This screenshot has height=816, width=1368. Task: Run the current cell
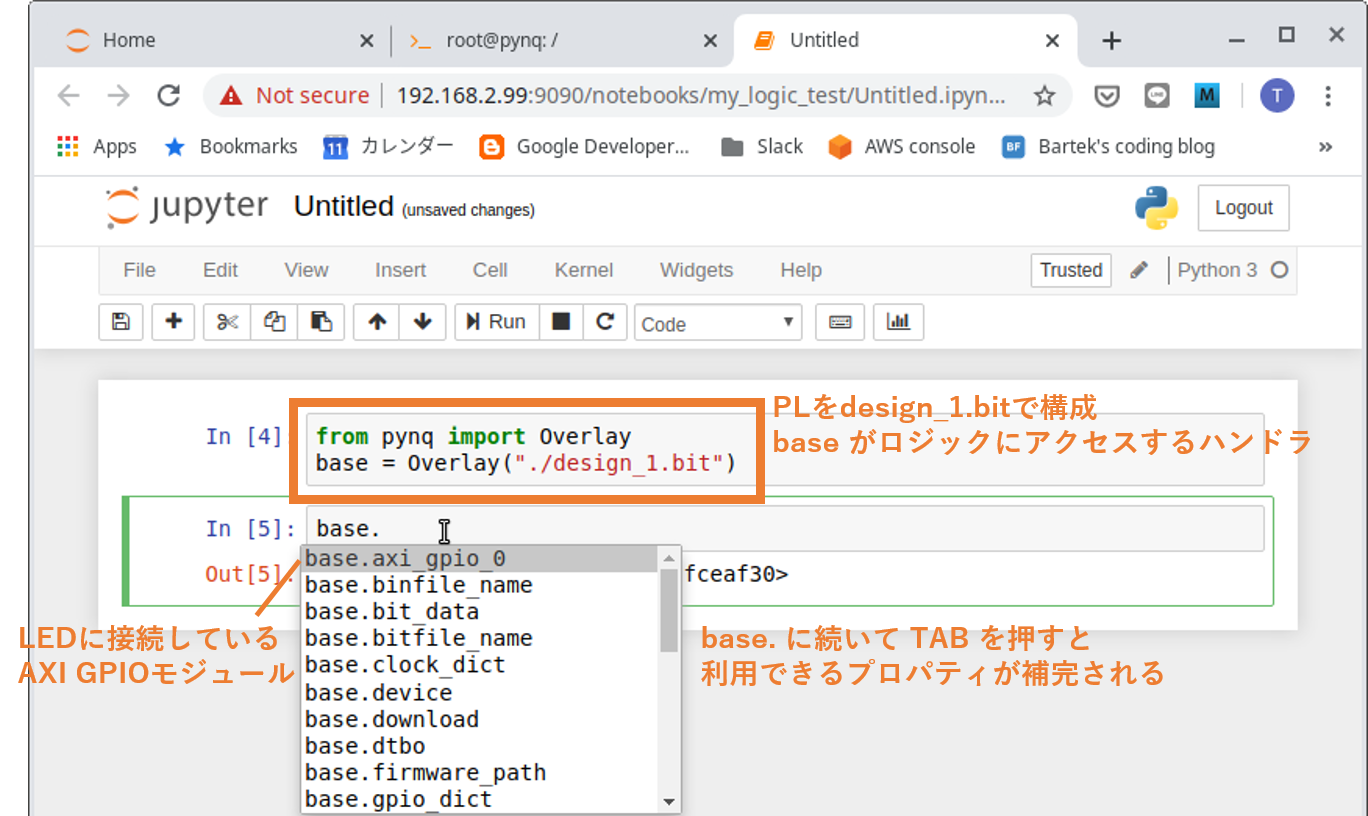496,322
